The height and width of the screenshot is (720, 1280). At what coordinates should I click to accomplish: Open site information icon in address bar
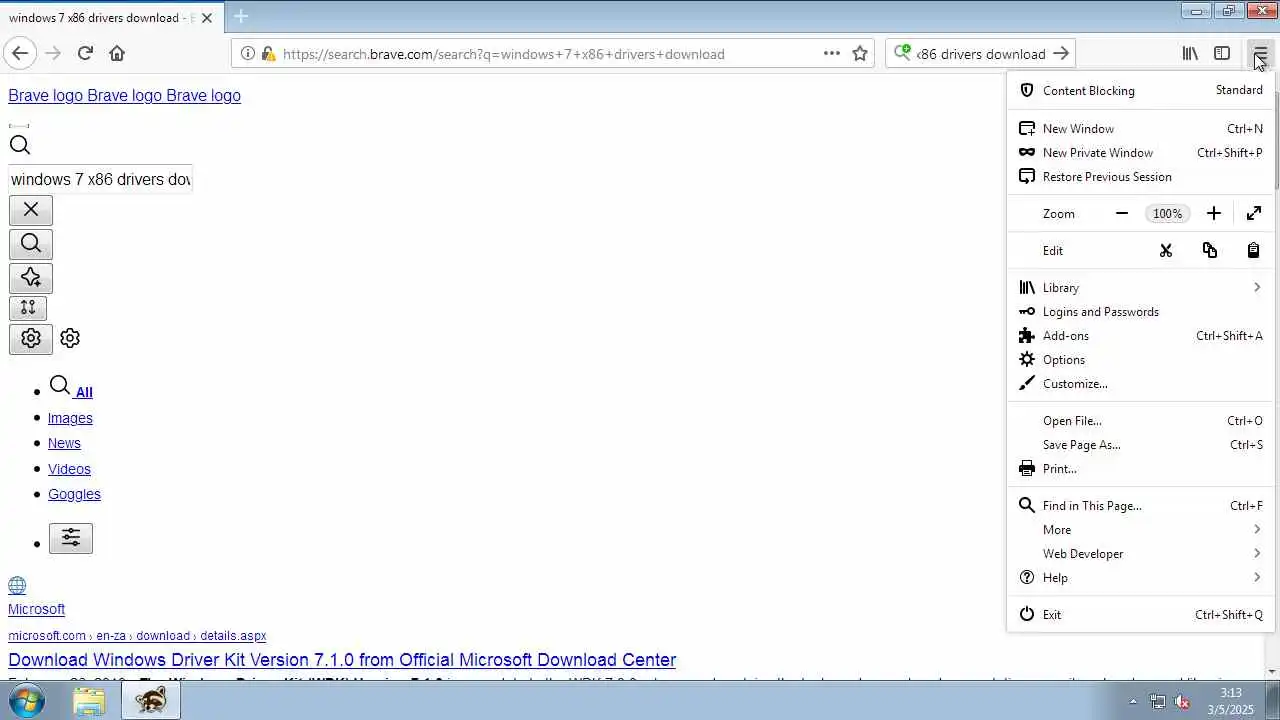[248, 54]
